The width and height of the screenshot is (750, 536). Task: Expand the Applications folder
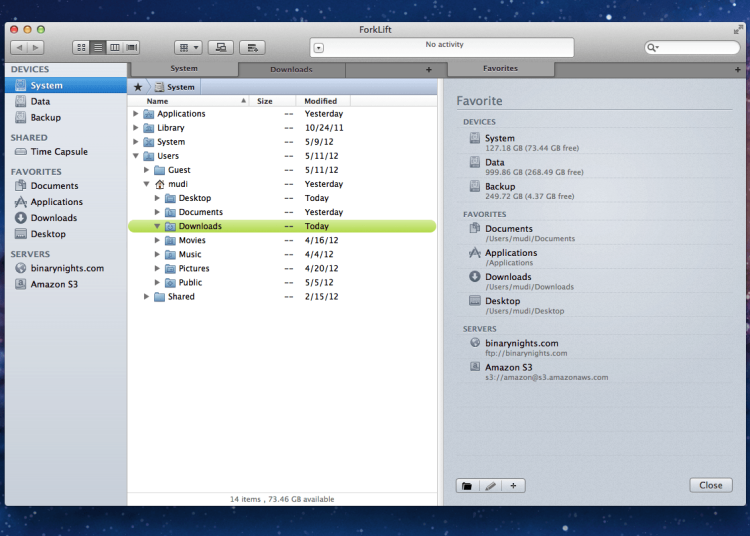pos(136,114)
